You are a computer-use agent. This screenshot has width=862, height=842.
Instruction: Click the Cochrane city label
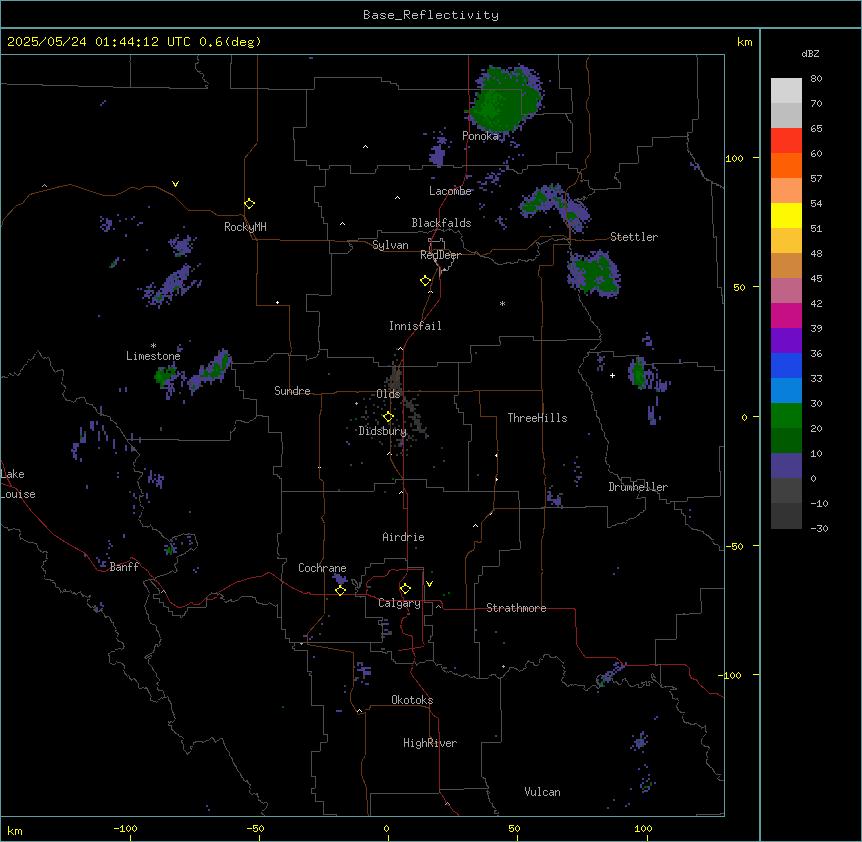pyautogui.click(x=322, y=568)
